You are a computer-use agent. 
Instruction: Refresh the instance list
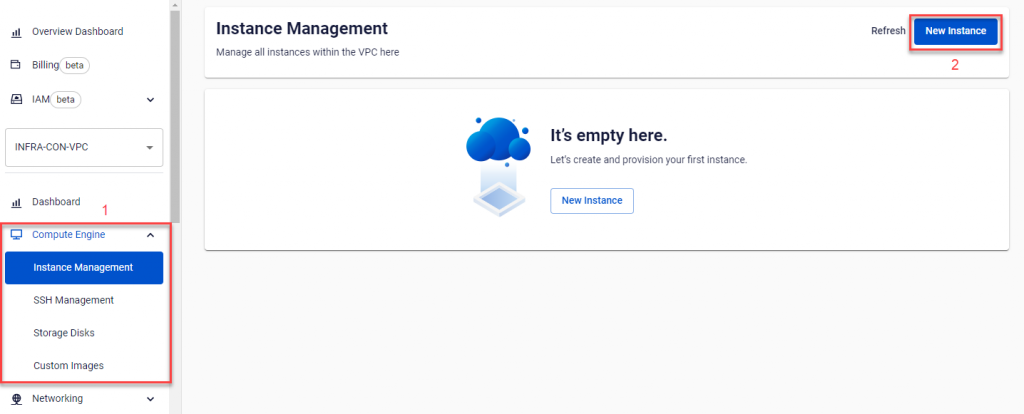coord(888,31)
